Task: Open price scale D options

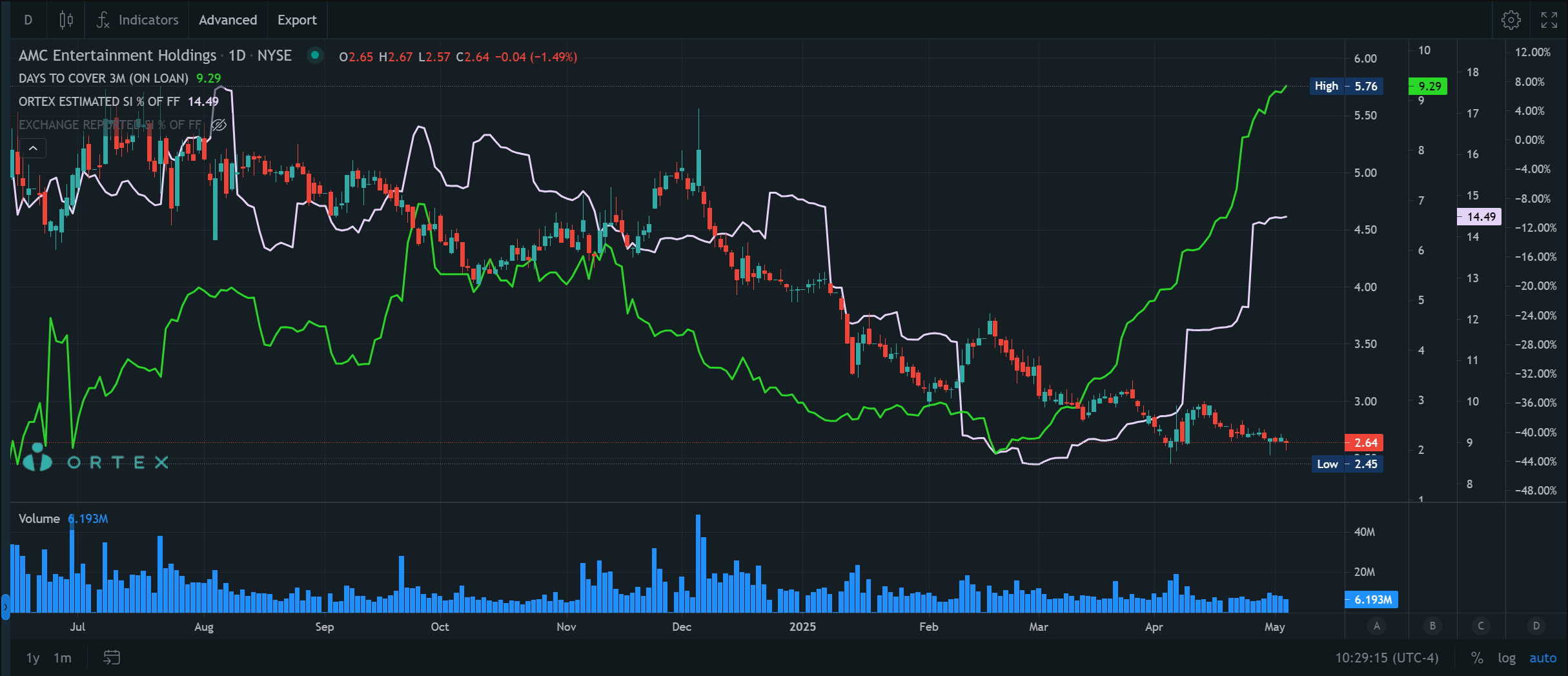Action: coord(1536,626)
